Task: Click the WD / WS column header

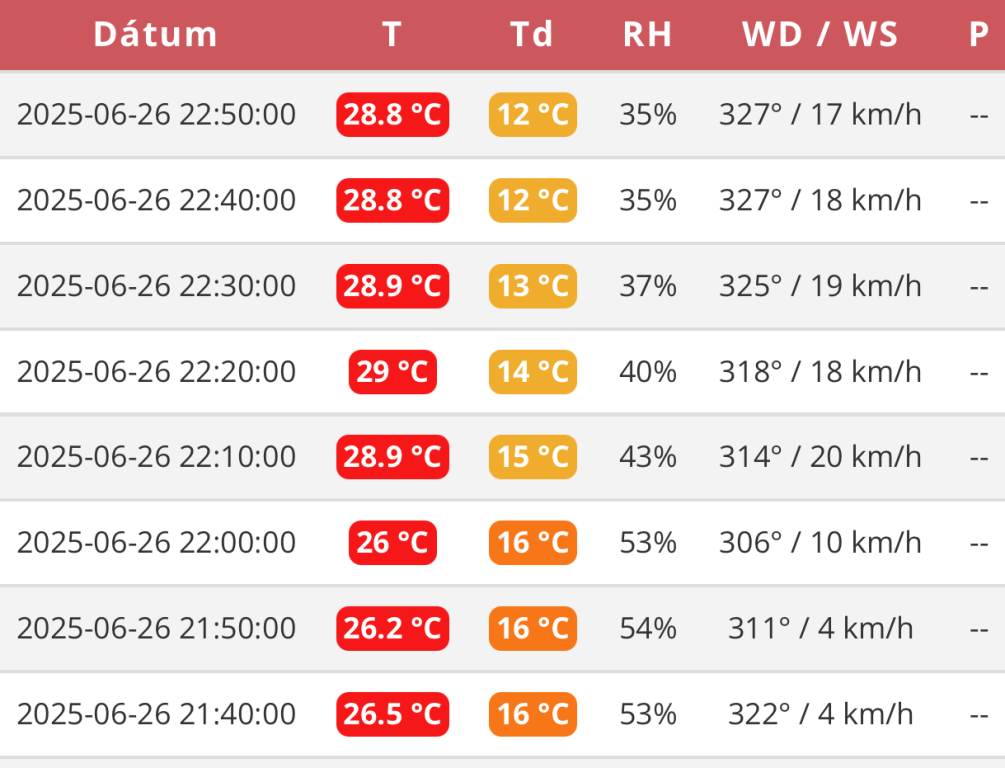Action: point(820,34)
